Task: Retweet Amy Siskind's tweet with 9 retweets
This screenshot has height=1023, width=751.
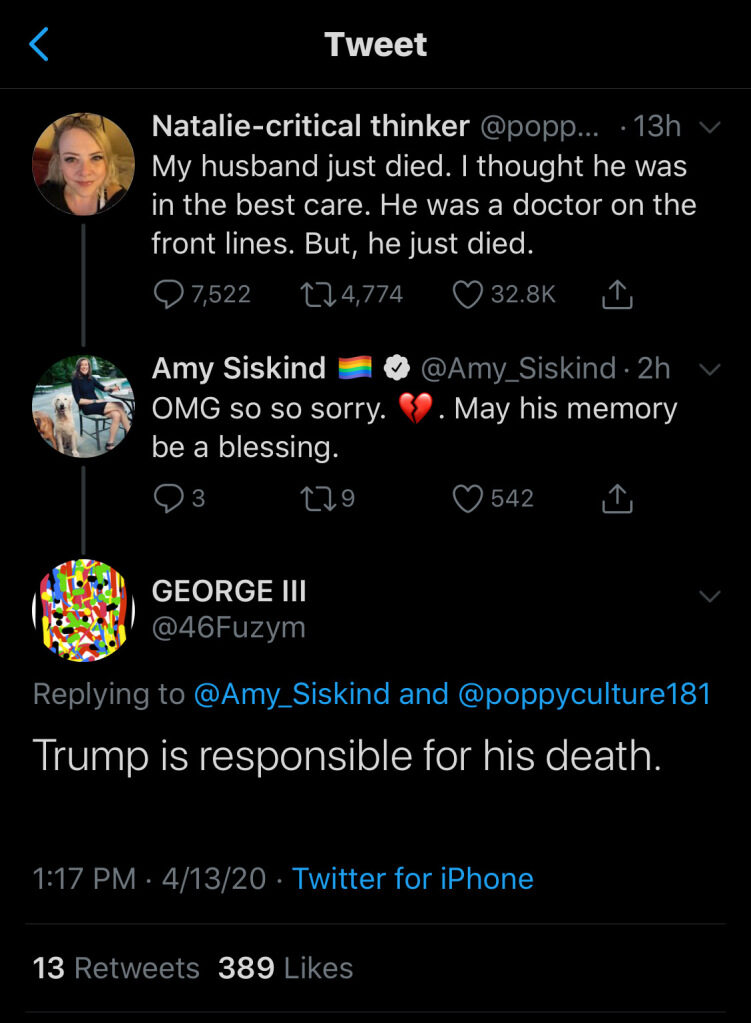Action: [314, 498]
